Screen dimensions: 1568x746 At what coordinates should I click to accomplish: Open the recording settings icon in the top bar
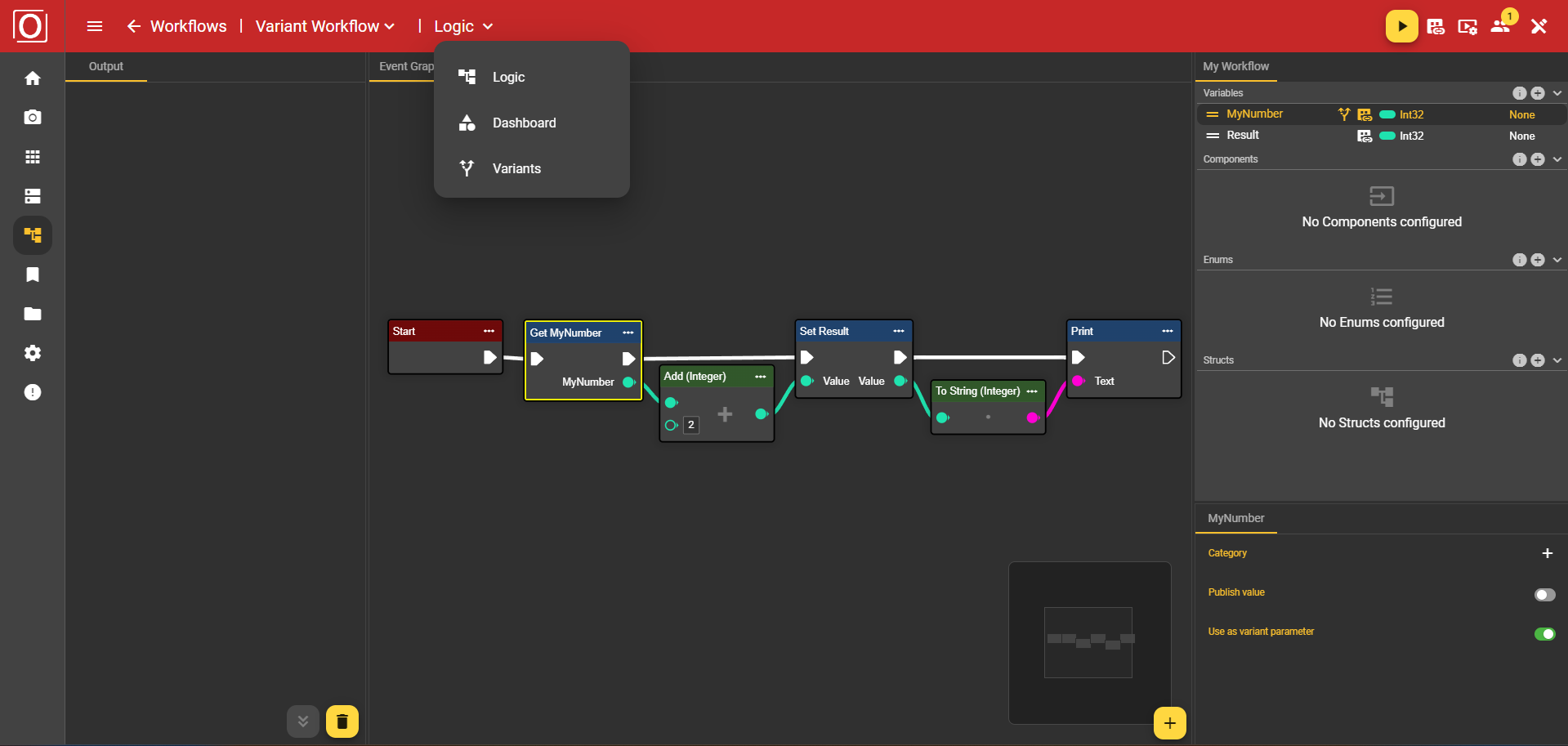click(x=1467, y=26)
